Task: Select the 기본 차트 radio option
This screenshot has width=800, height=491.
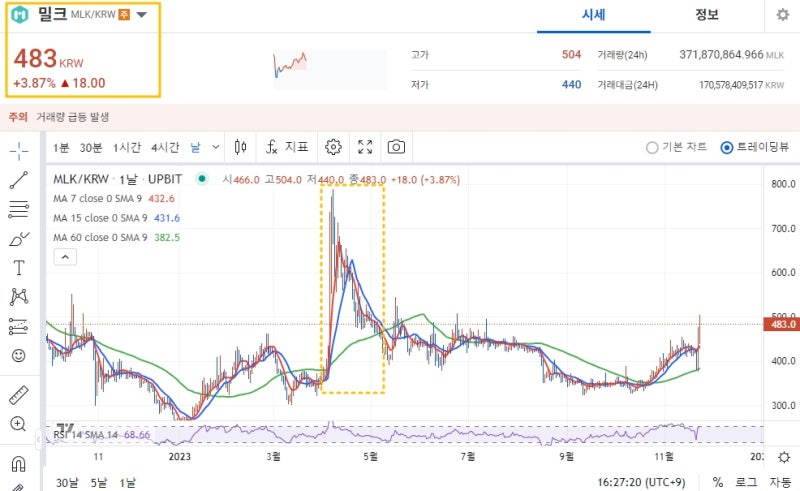Action: pyautogui.click(x=677, y=148)
